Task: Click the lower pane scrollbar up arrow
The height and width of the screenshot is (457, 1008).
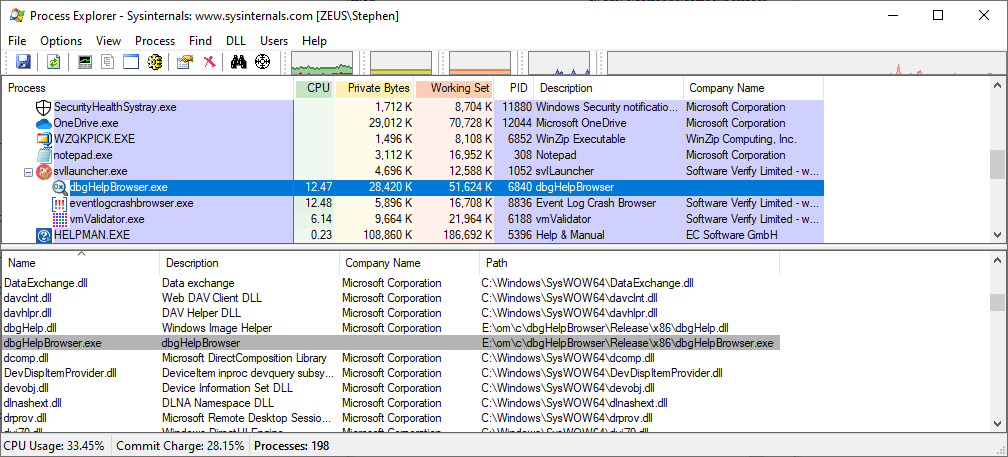Action: [997, 260]
